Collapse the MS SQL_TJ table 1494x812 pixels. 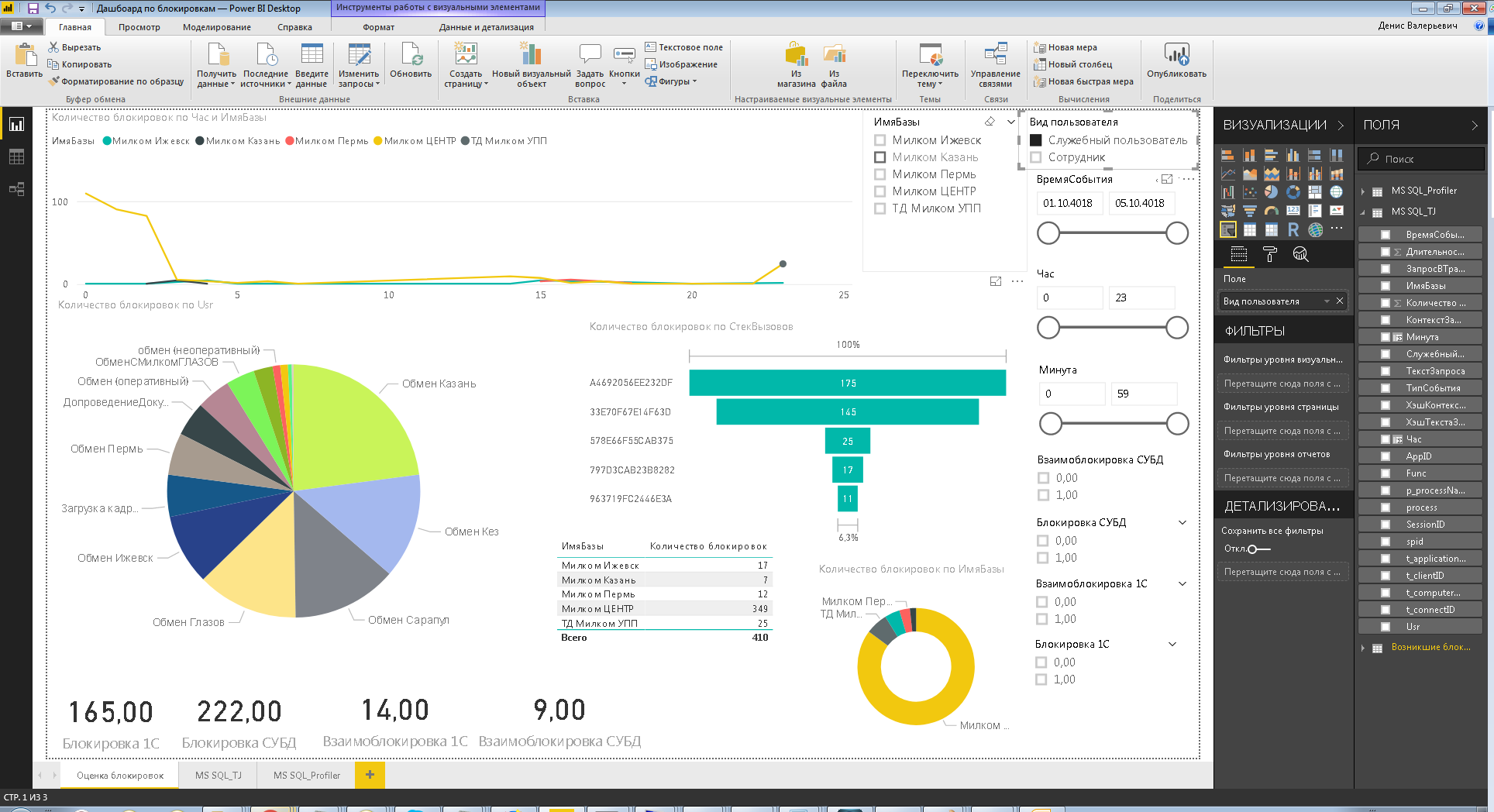tap(1363, 212)
